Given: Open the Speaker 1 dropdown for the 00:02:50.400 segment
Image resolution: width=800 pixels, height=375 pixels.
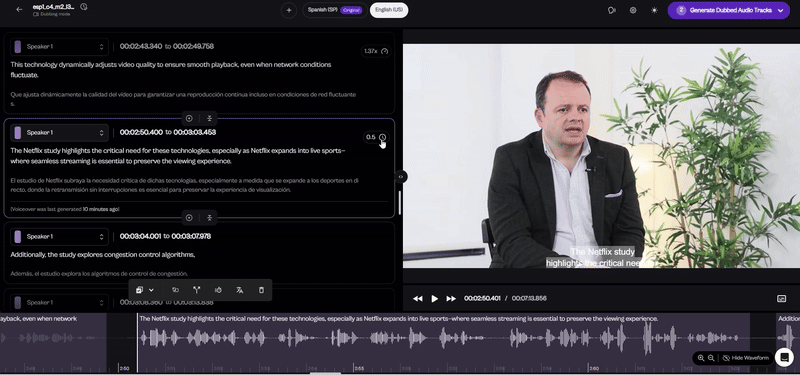Looking at the screenshot, I should pyautogui.click(x=60, y=133).
